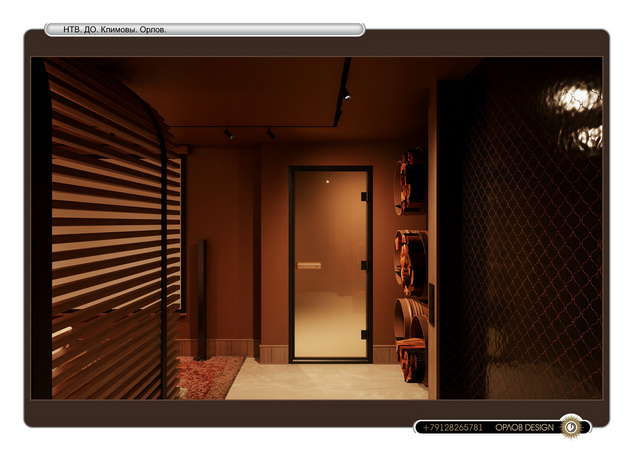Viewport: 627px width, 449px height.
Task: Click the lower door hinge
Action: click(x=366, y=333)
